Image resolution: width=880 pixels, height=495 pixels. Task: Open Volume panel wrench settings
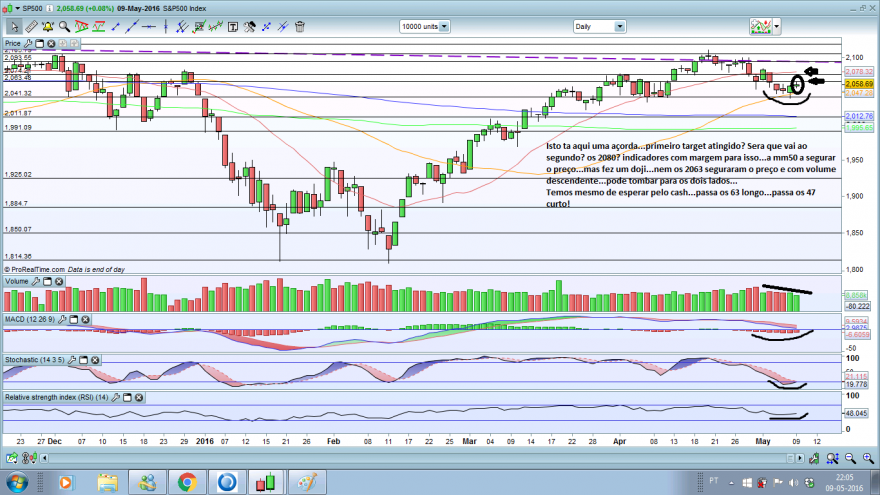coord(35,281)
